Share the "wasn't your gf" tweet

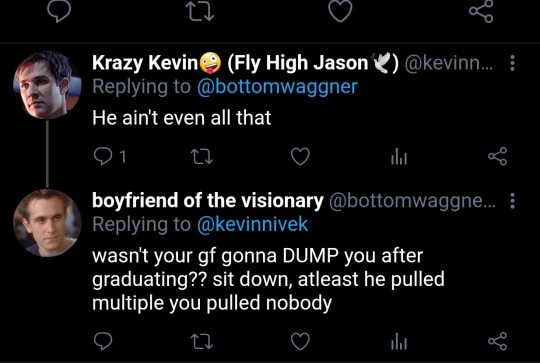pyautogui.click(x=498, y=341)
